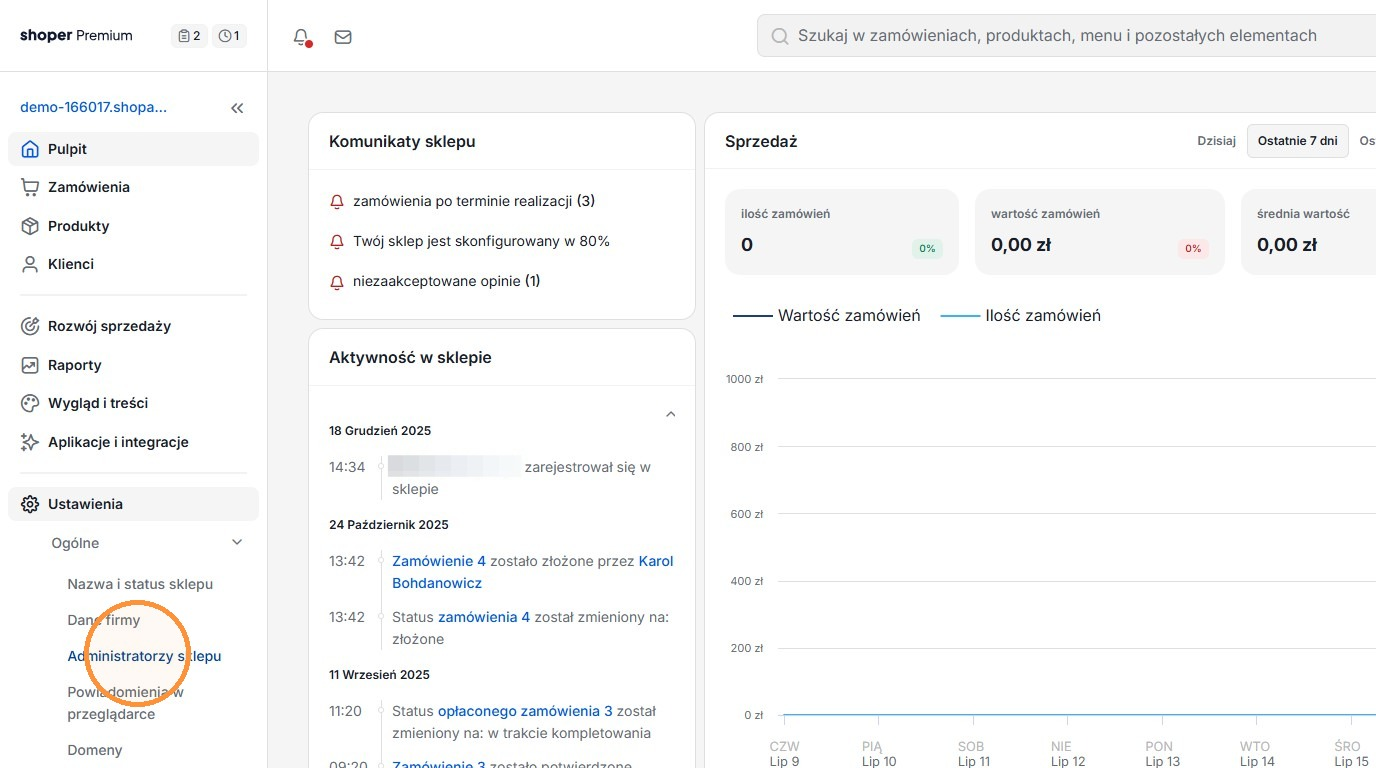Toggle Ilość zamówień chart legend

pyautogui.click(x=1021, y=315)
